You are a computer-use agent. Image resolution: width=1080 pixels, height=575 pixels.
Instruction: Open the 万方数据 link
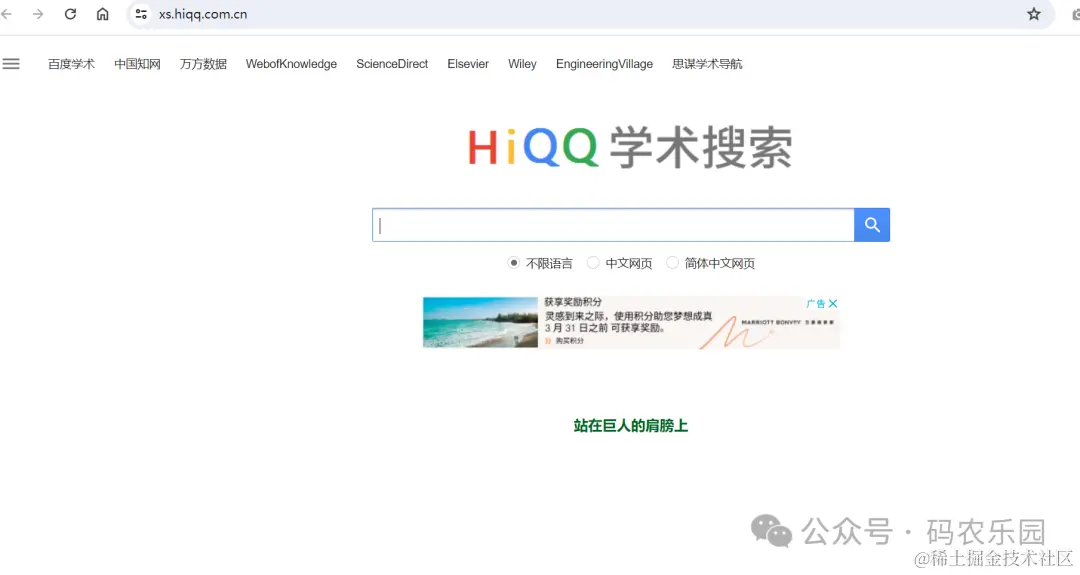coord(203,64)
